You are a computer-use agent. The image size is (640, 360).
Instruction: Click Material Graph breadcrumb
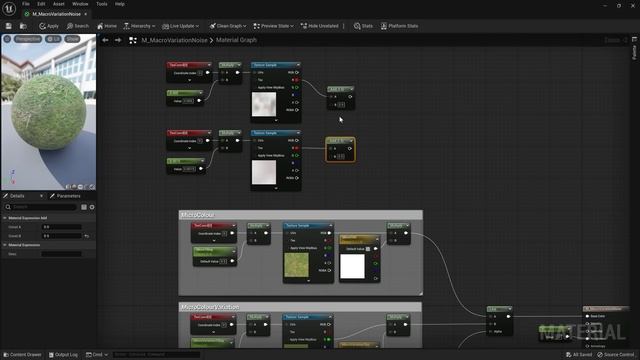[x=236, y=40]
